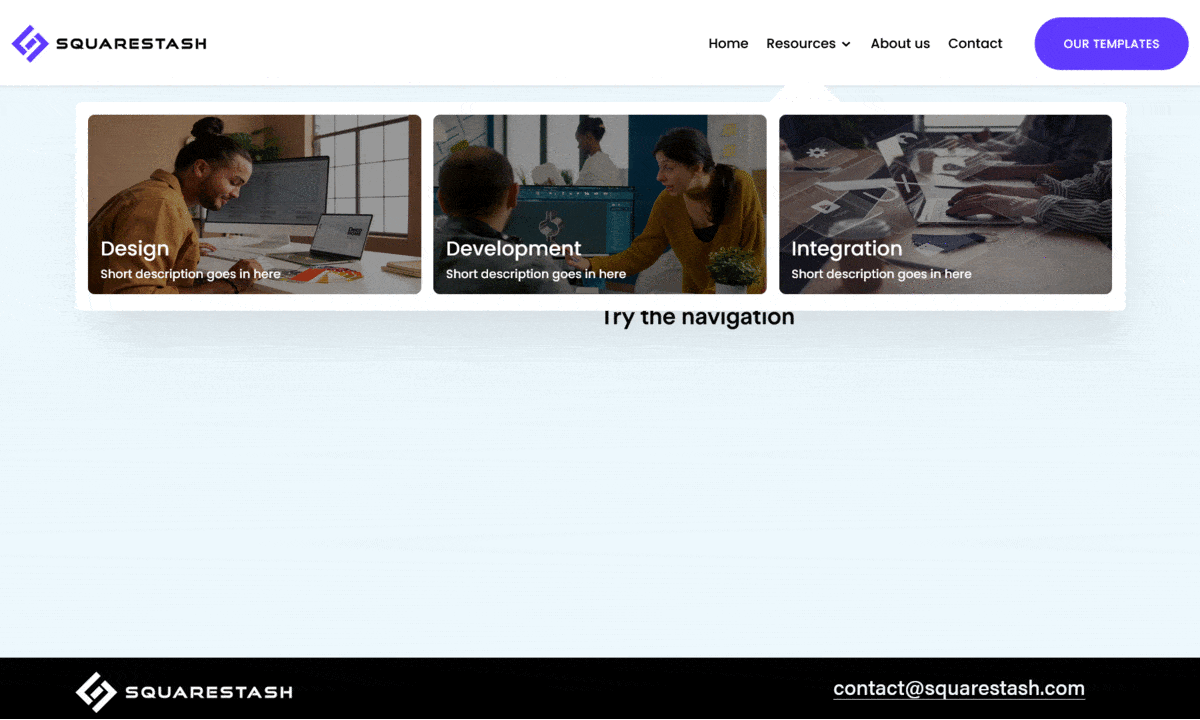Select Contact in the navigation bar
This screenshot has width=1200, height=720.
click(x=975, y=44)
